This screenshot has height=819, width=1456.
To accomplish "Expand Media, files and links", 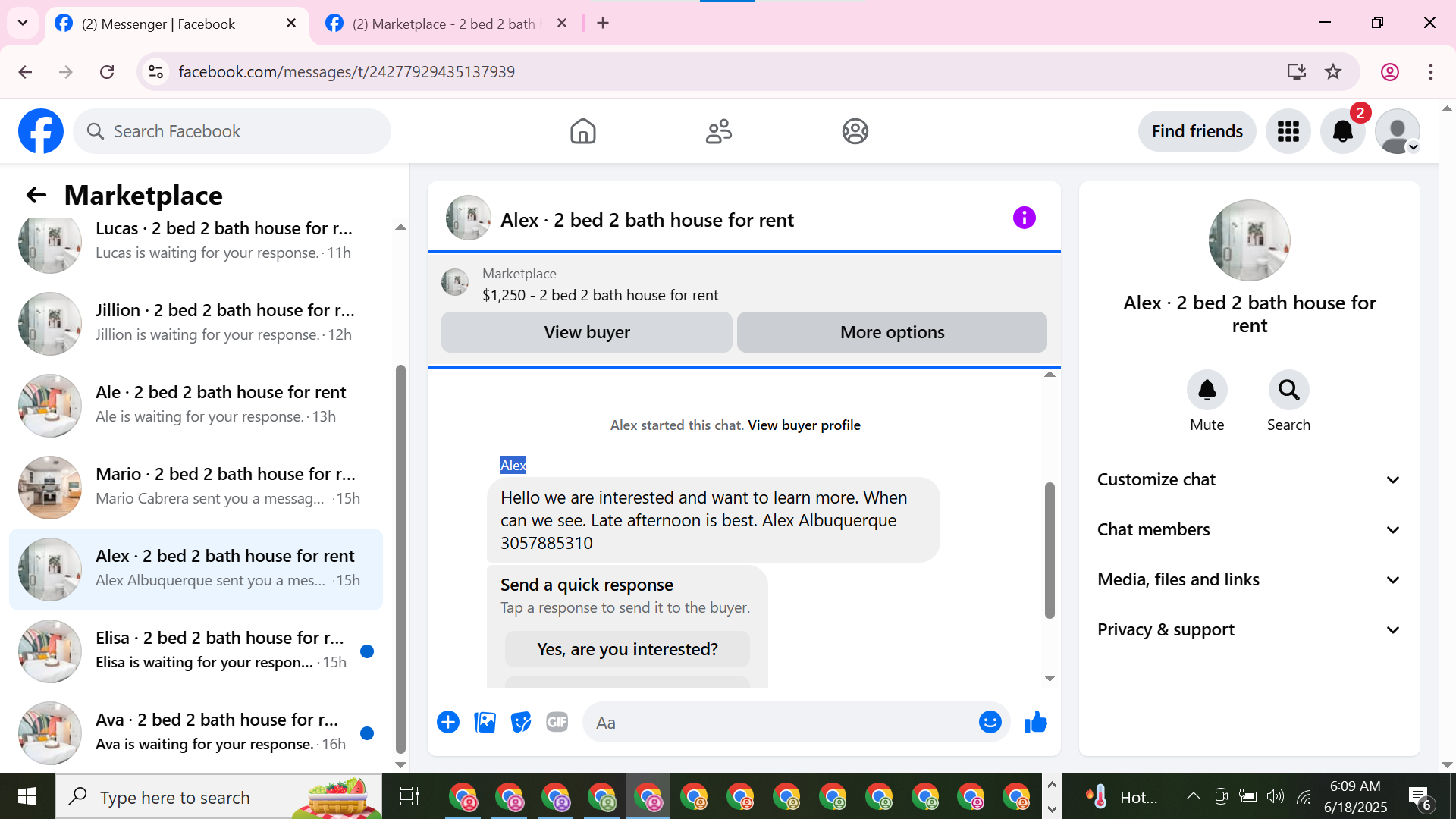I will pos(1249,580).
